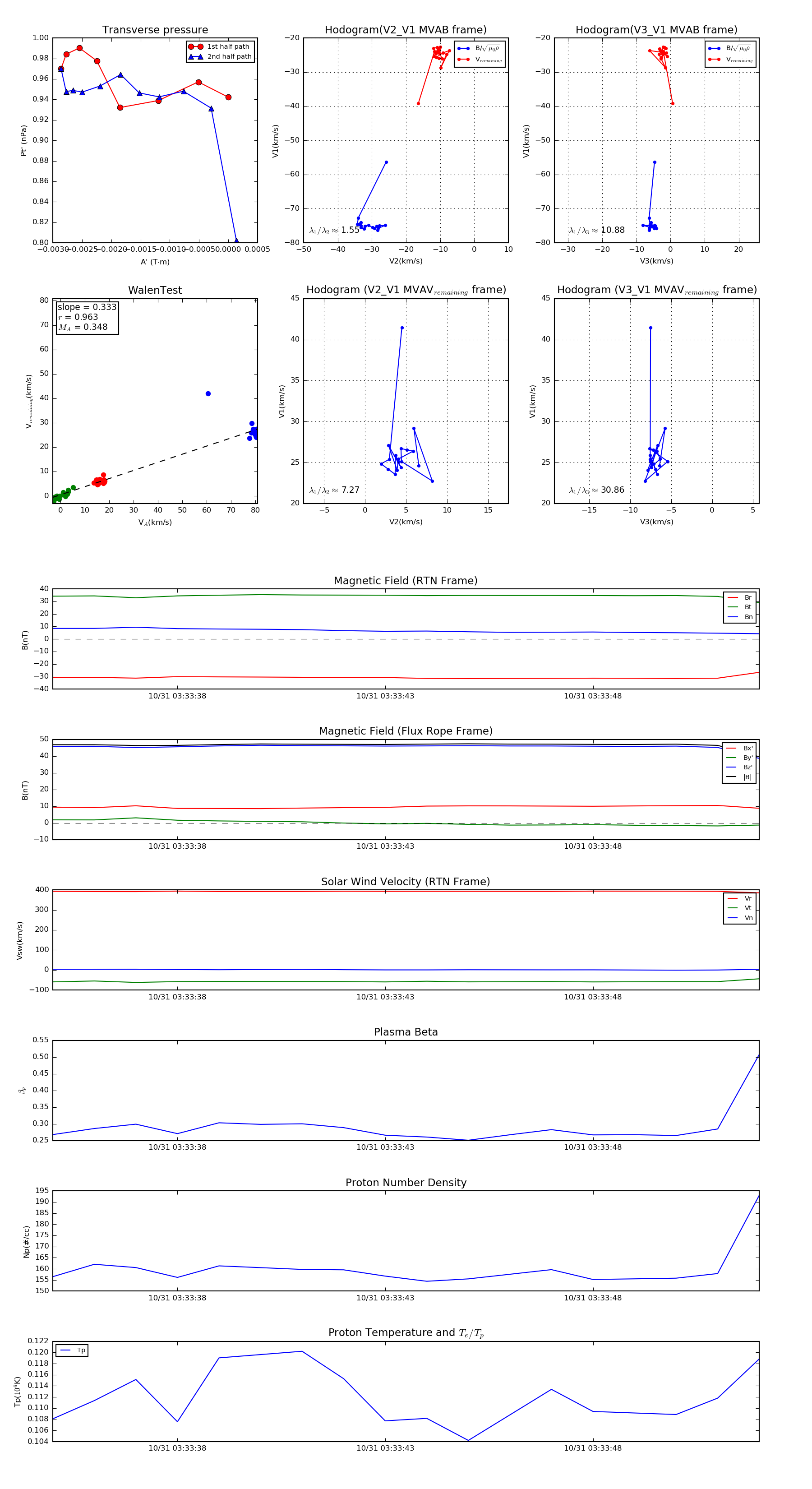Click the 'Tp(10^6K)' y-axis label

(18, 1392)
